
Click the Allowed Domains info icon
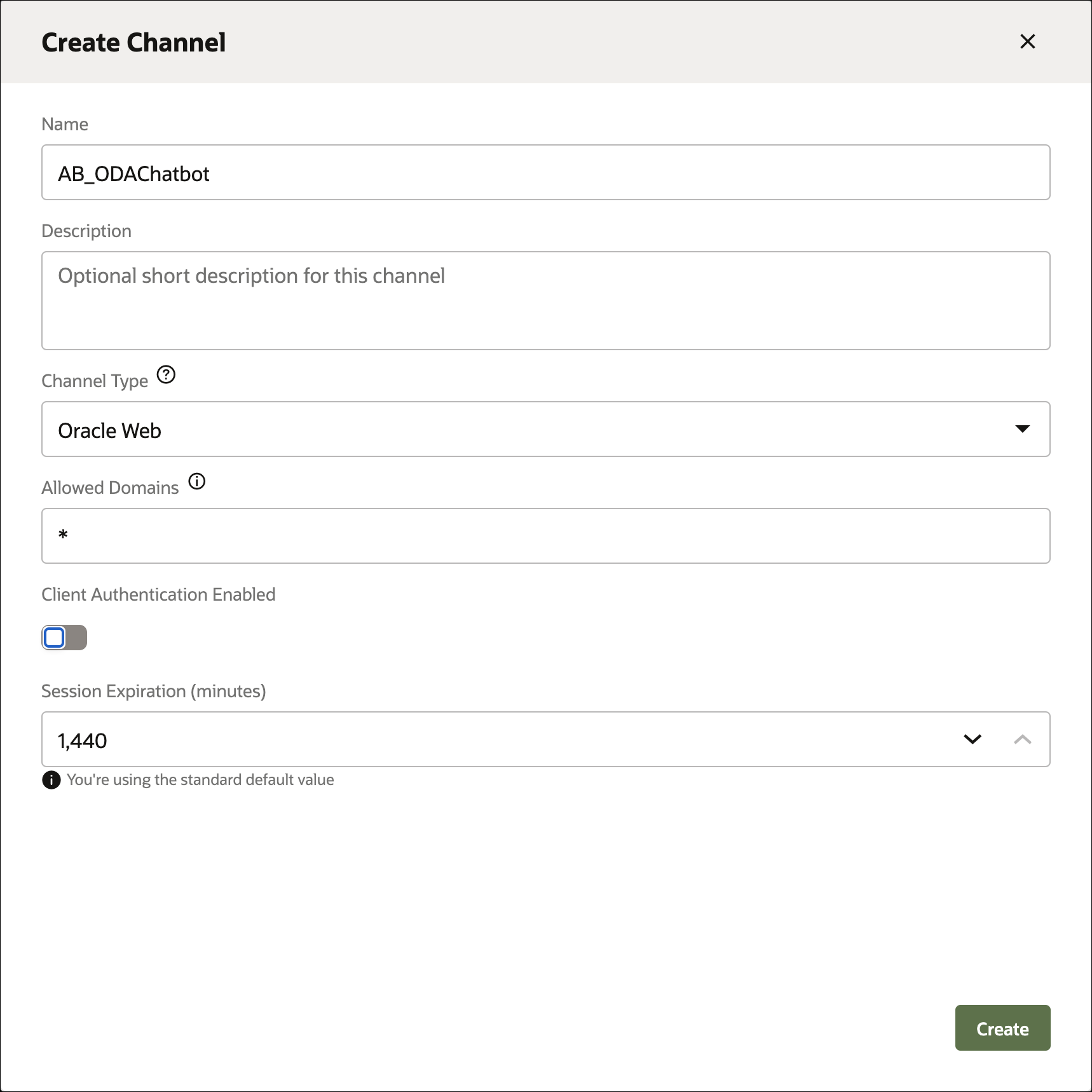click(197, 481)
